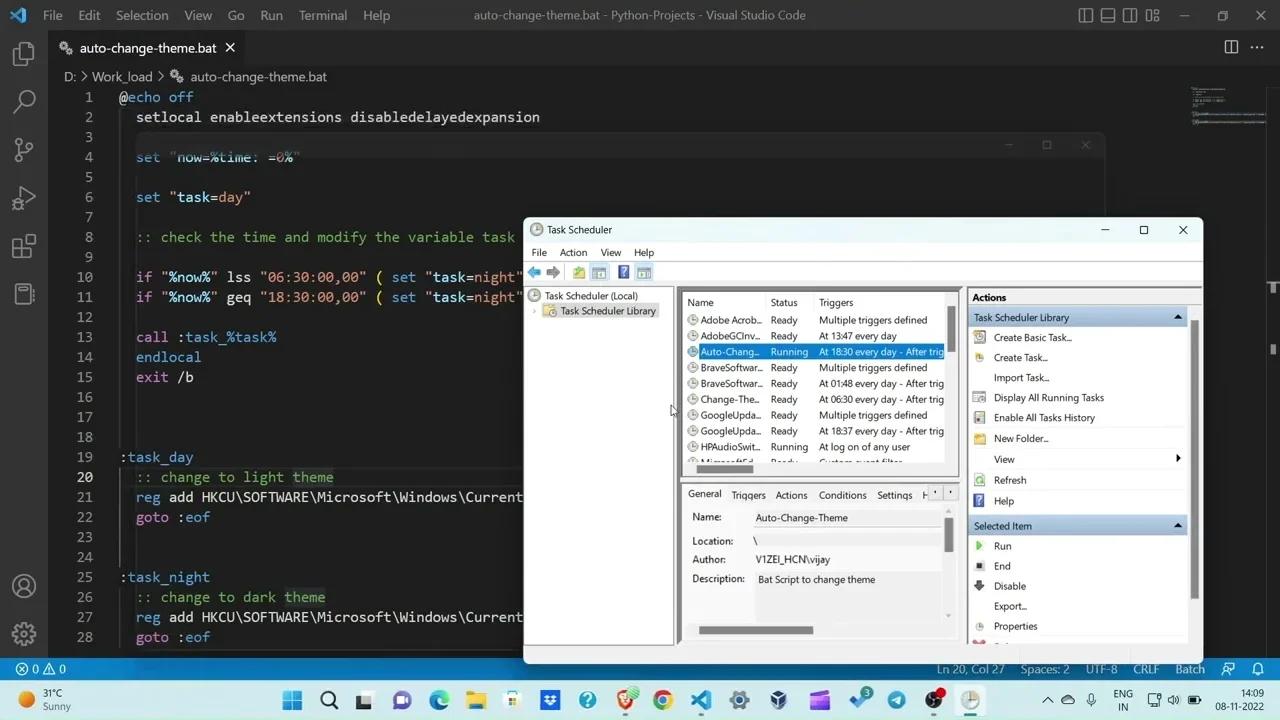Click Task Scheduler back arrow icon
Image resolution: width=1280 pixels, height=720 pixels.
[x=535, y=273]
